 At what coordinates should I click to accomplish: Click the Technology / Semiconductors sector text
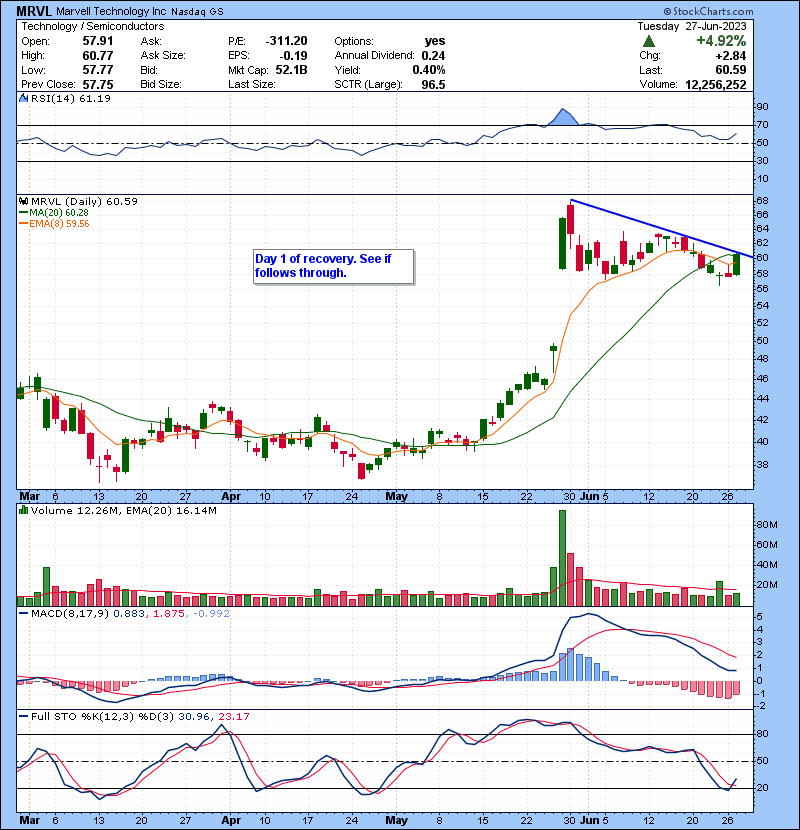(93, 26)
